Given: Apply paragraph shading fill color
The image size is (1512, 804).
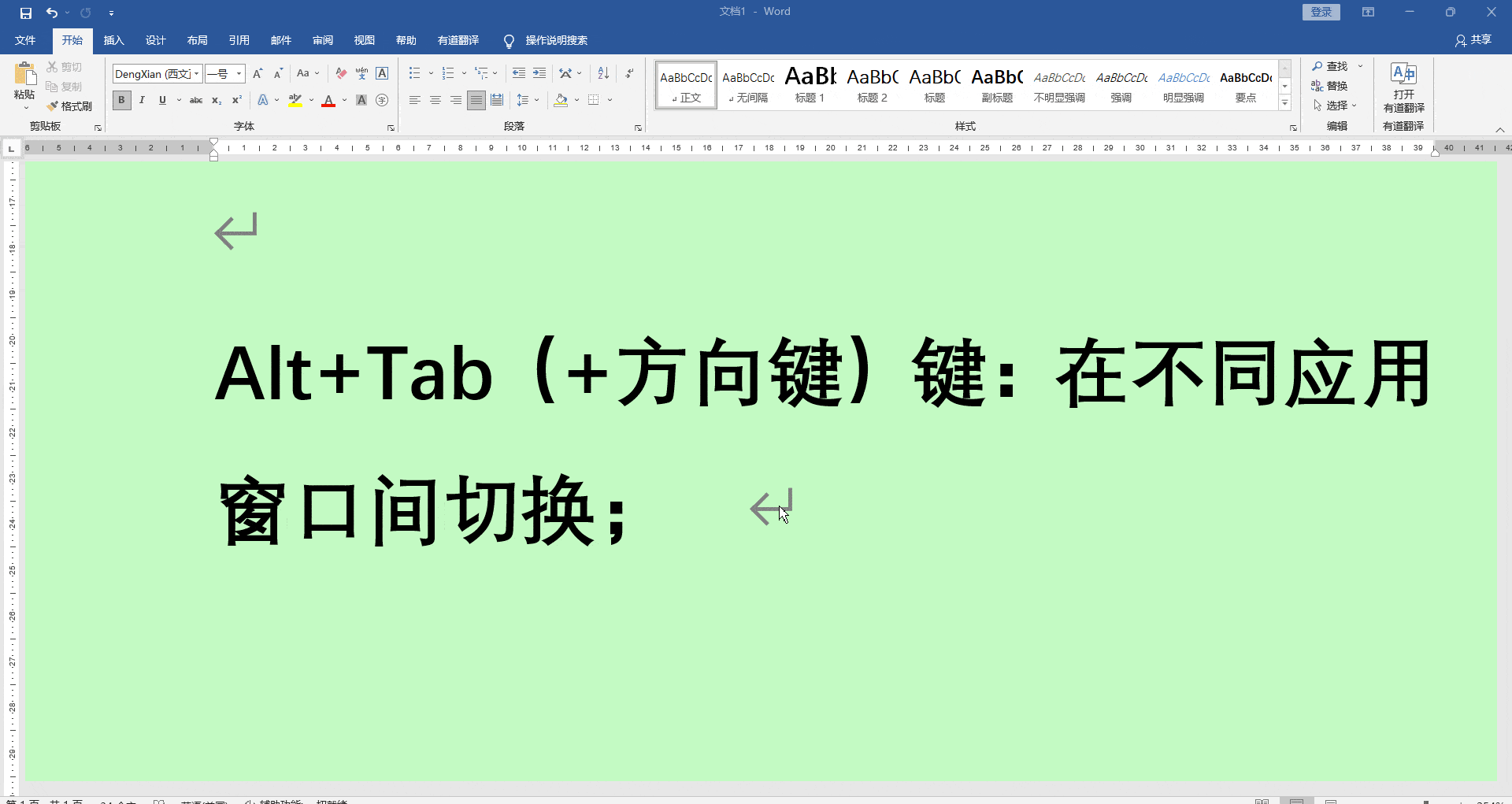Looking at the screenshot, I should (561, 100).
